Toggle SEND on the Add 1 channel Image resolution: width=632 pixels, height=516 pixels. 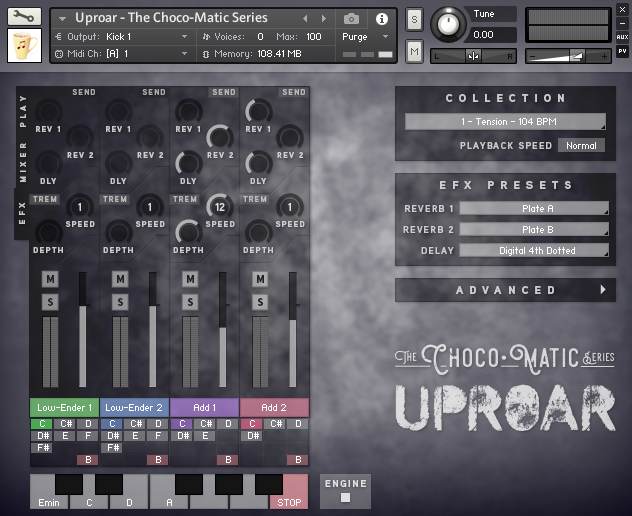224,92
